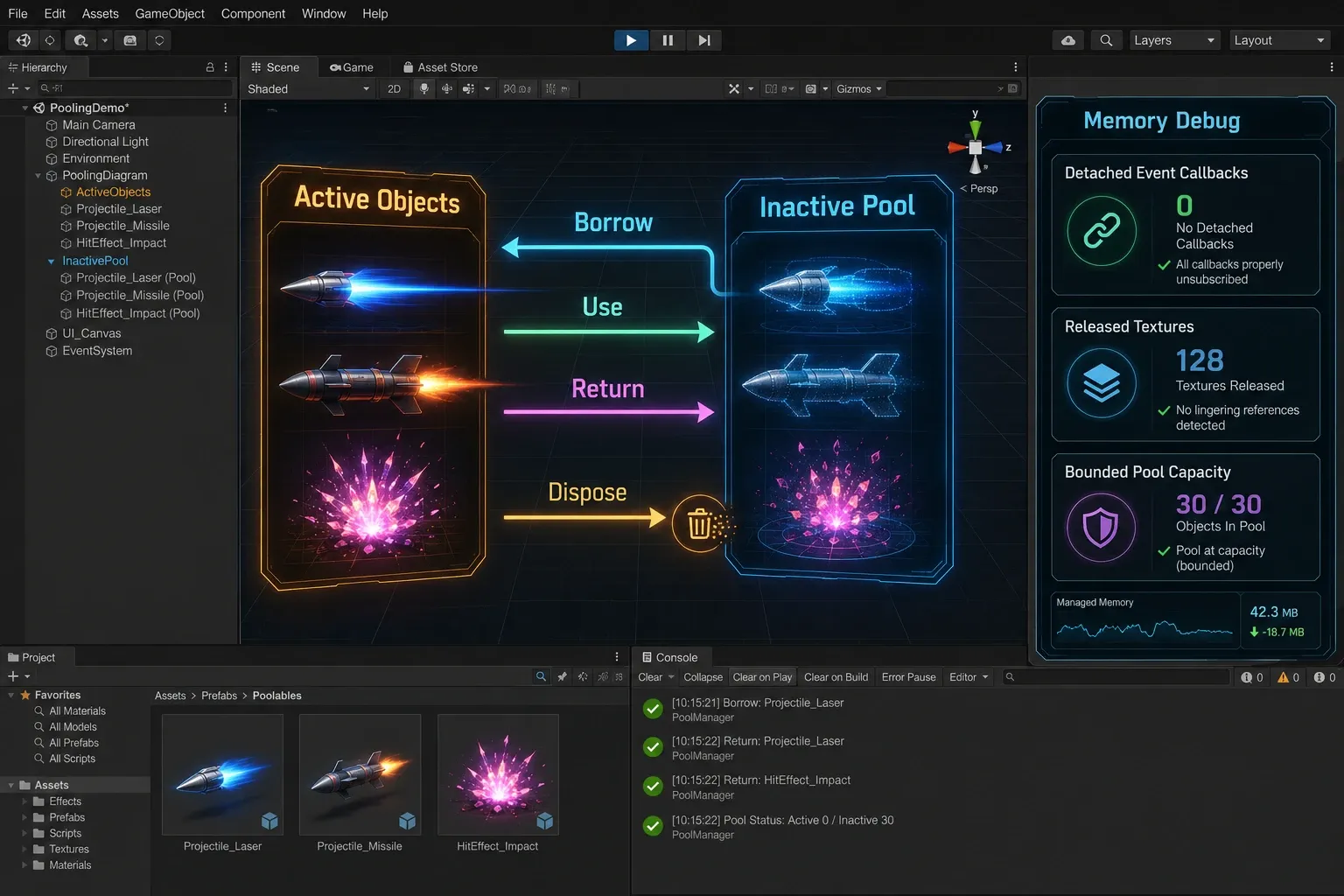
Task: Open the Layers dropdown
Action: [x=1174, y=40]
